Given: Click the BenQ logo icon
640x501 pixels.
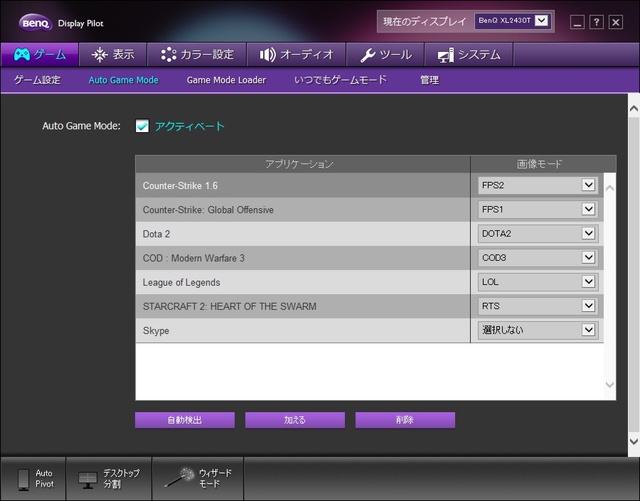Looking at the screenshot, I should point(36,23).
